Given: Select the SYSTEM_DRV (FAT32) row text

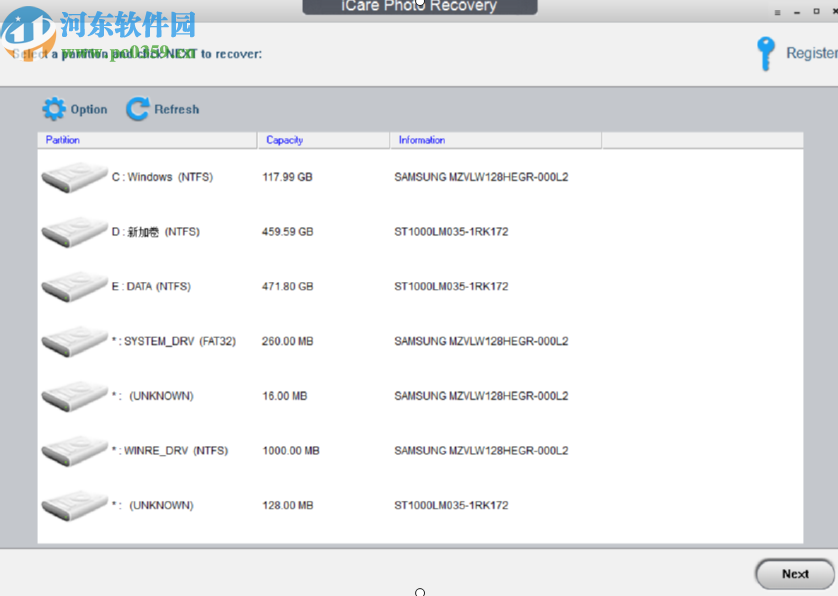Looking at the screenshot, I should [x=174, y=342].
